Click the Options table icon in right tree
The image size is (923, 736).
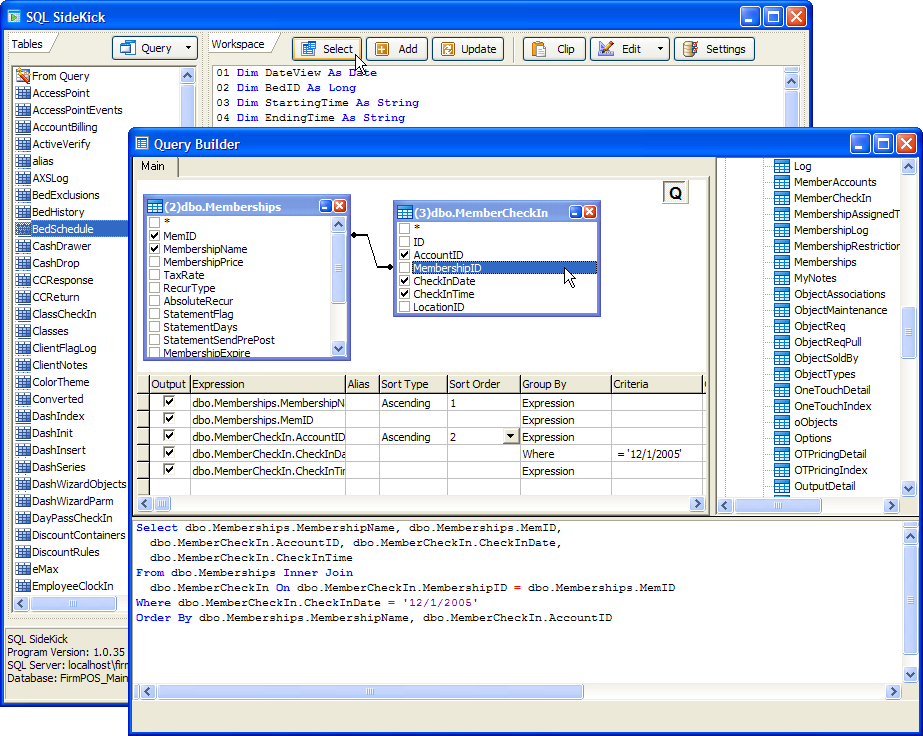tap(782, 438)
